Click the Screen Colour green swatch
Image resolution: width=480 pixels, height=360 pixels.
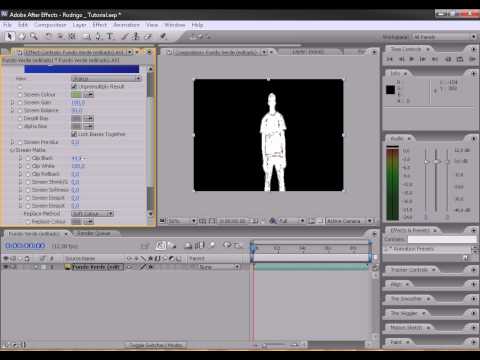point(76,95)
